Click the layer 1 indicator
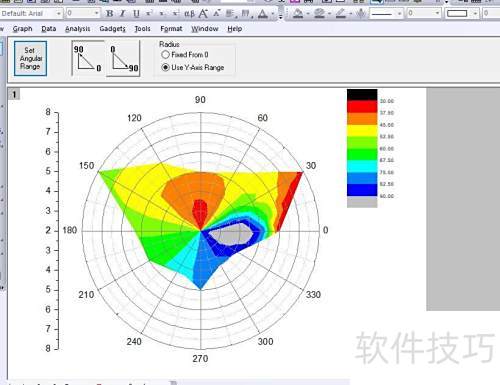 (14, 95)
